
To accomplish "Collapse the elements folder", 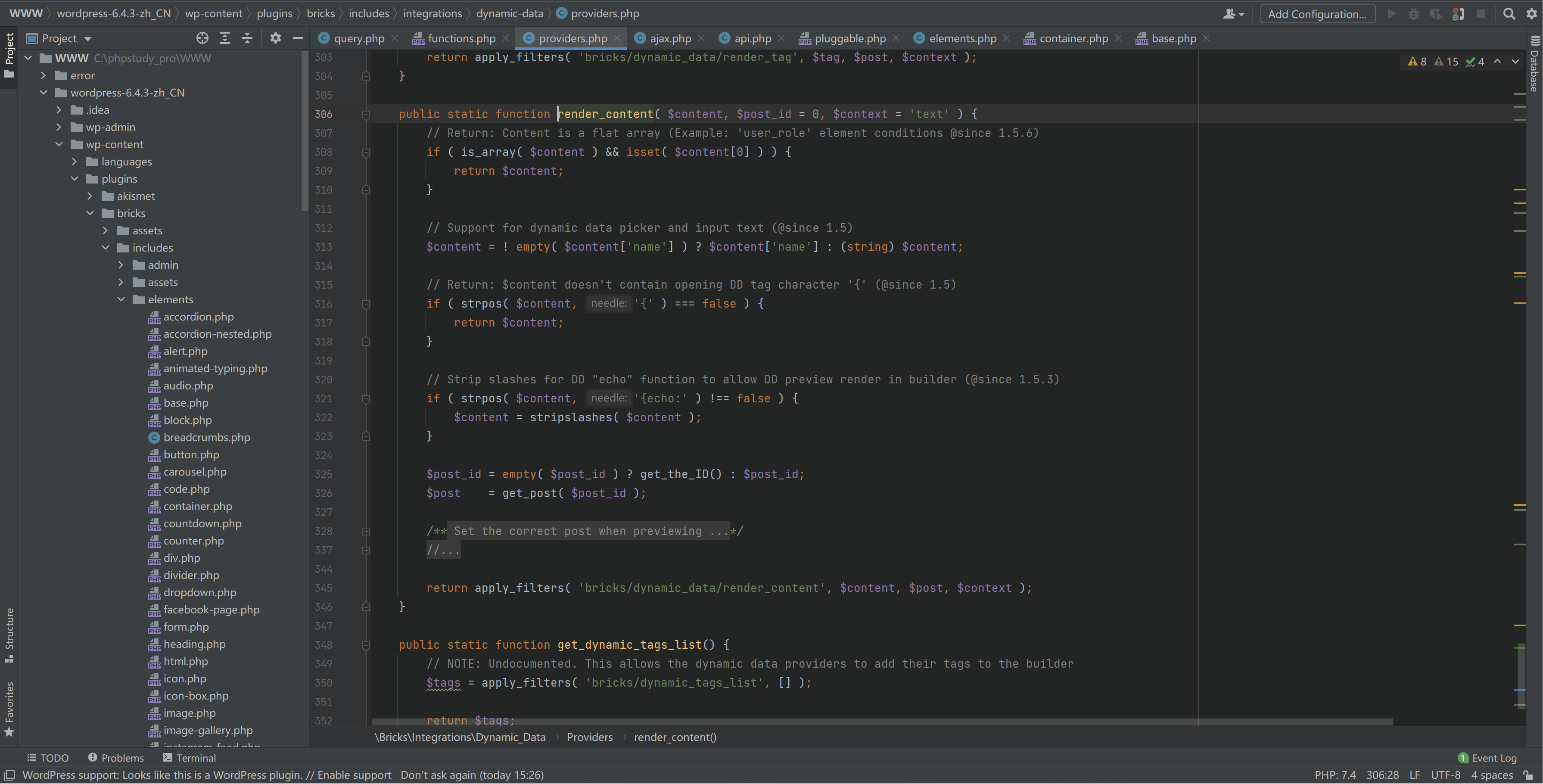I will pyautogui.click(x=121, y=299).
